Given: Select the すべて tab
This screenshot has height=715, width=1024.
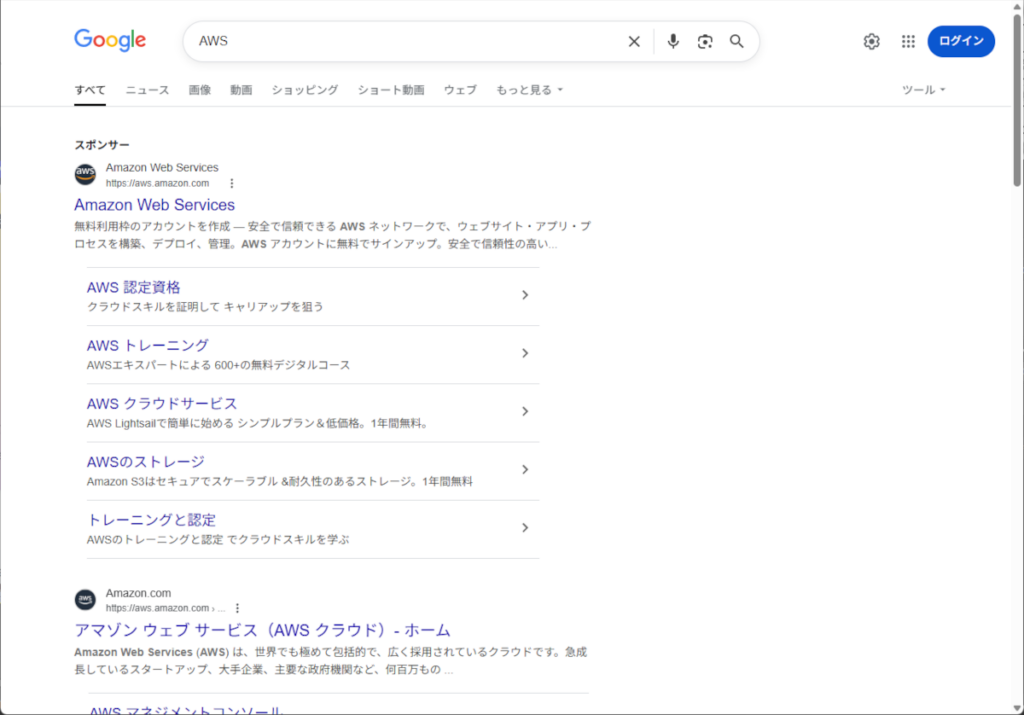Looking at the screenshot, I should click(x=89, y=90).
